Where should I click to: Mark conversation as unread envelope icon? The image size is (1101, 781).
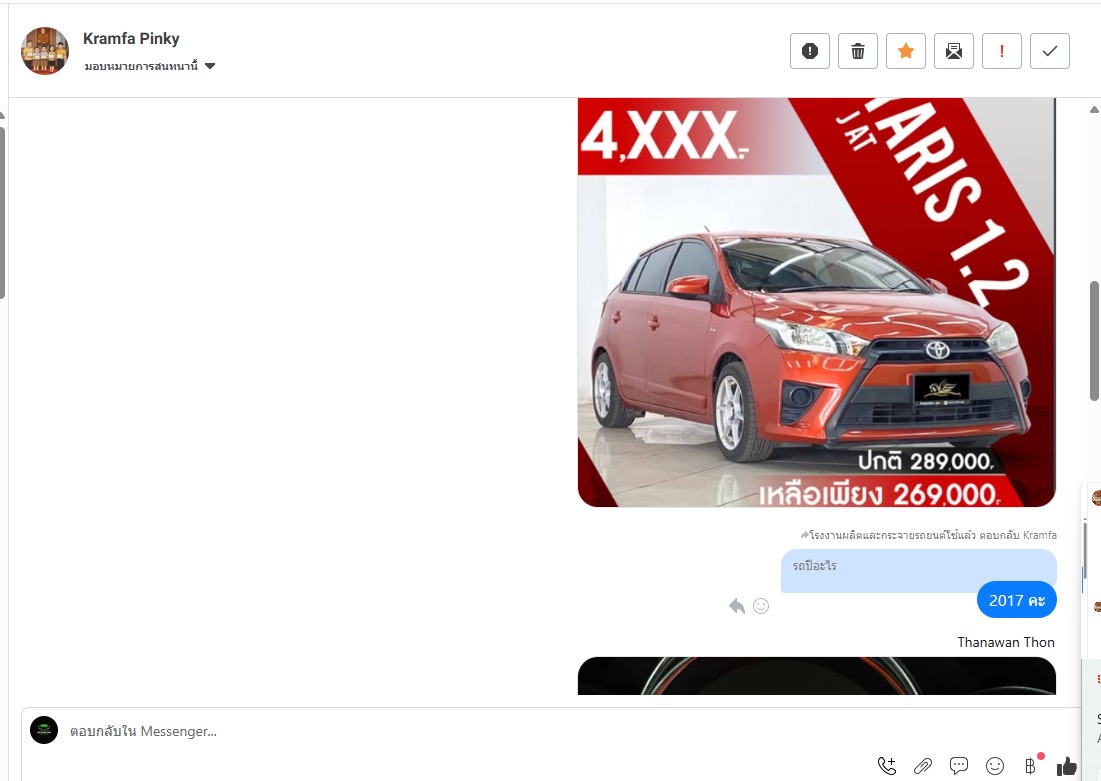click(954, 51)
